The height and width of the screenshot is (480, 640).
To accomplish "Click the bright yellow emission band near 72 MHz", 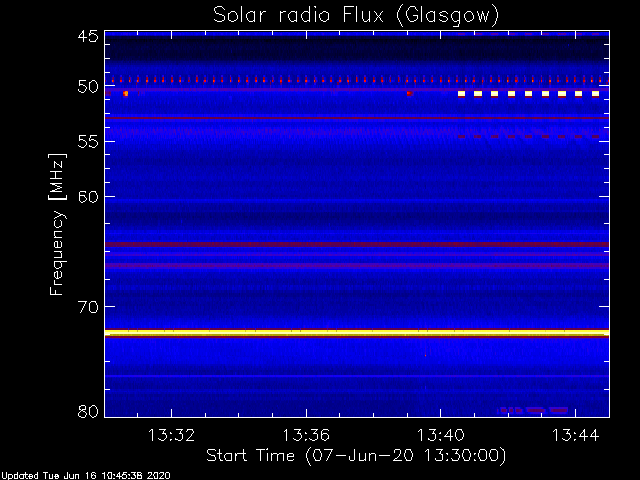I will (x=357, y=333).
